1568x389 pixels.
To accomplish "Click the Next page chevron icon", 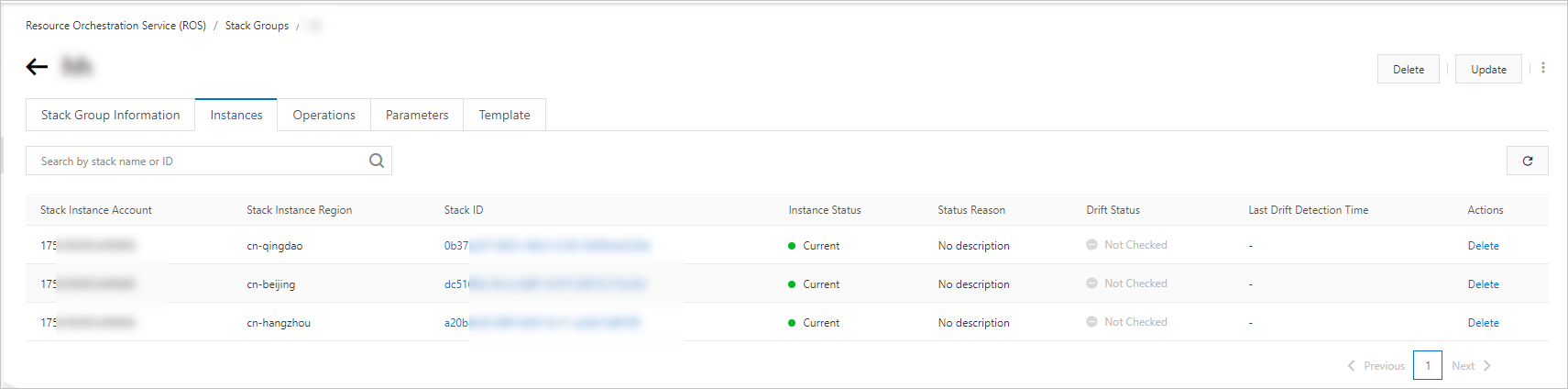I will (x=1487, y=365).
